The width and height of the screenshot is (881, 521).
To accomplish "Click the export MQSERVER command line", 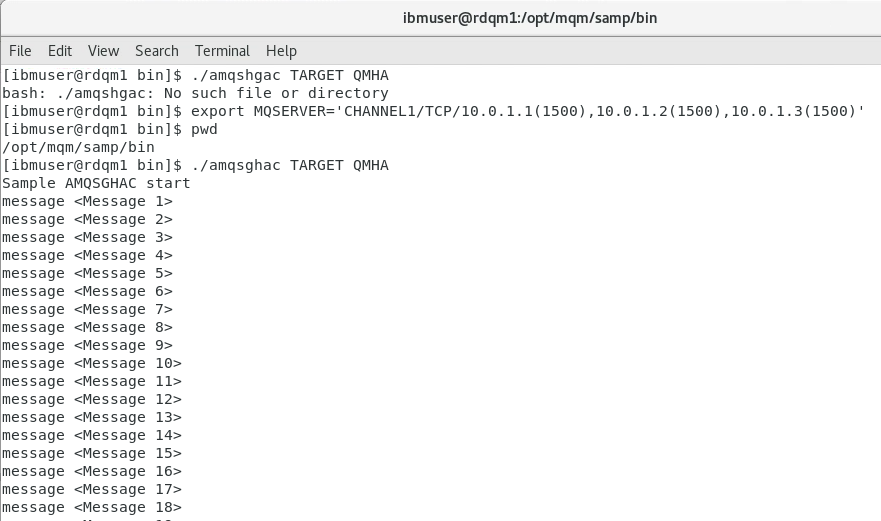I will tap(433, 111).
